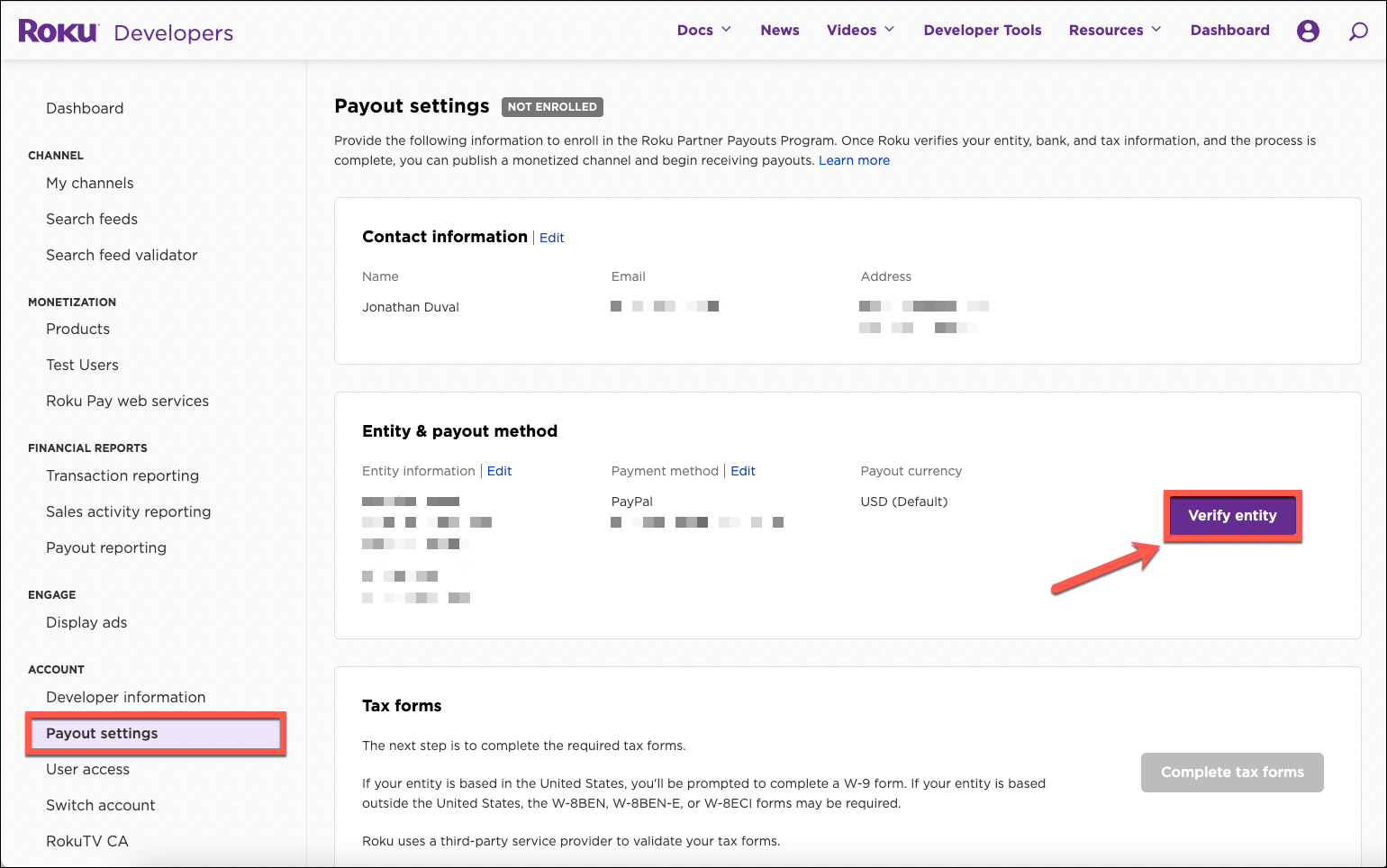Open Payout reporting

106,547
